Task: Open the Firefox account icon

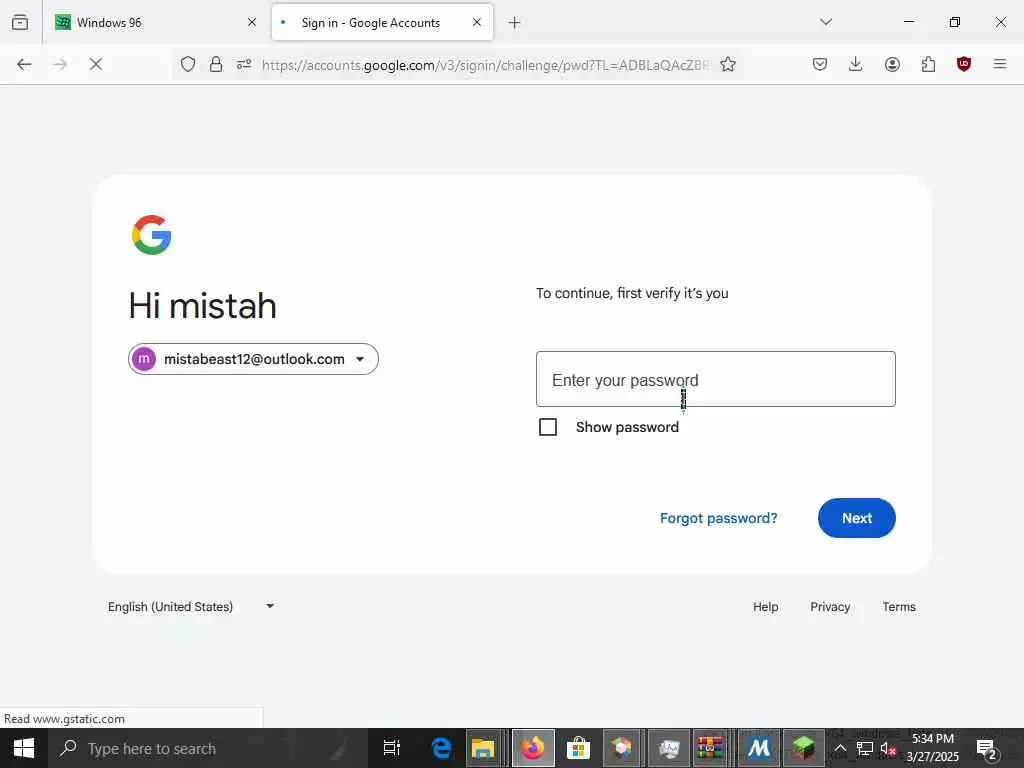Action: pos(892,64)
